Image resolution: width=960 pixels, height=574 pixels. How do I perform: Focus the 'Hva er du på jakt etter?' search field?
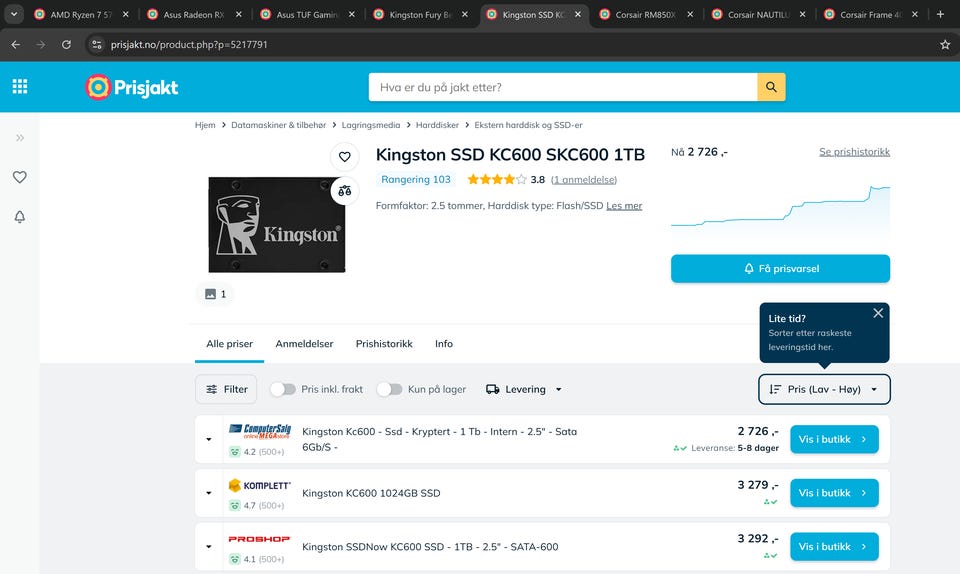point(563,87)
